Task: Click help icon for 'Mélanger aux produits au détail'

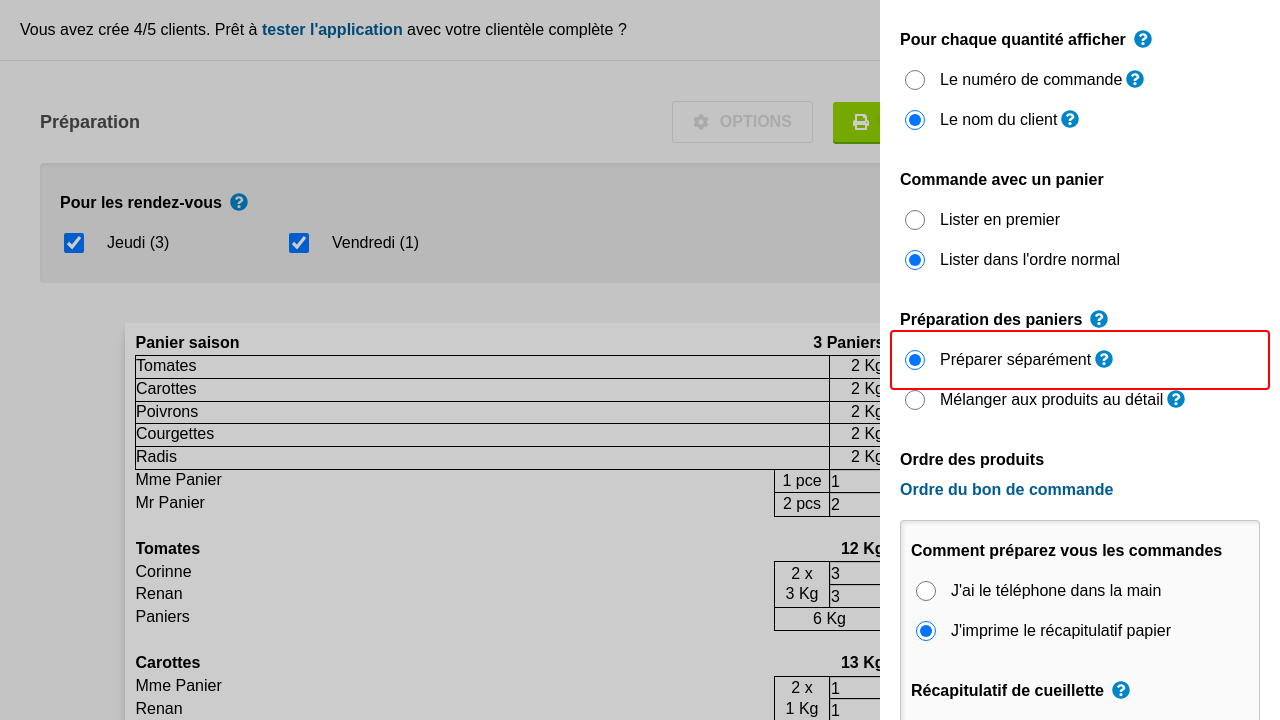Action: [1176, 399]
